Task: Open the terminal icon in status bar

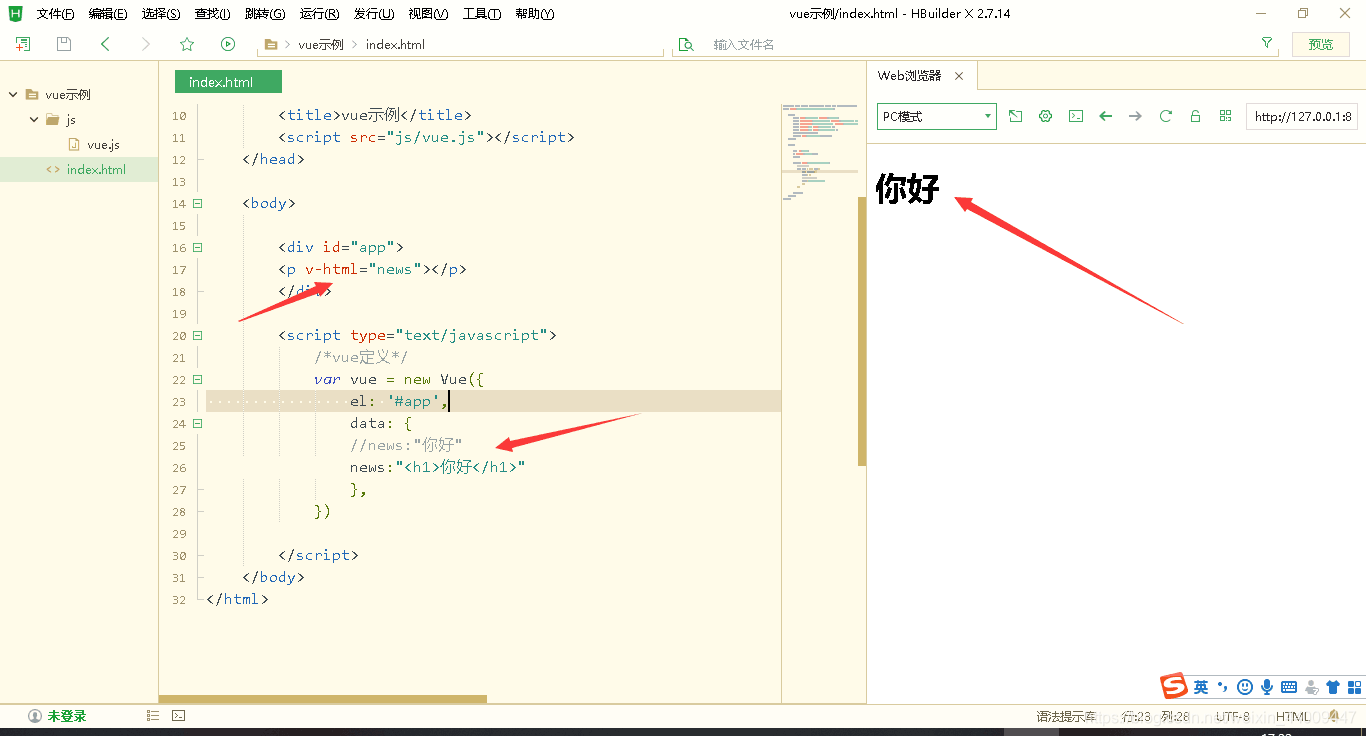Action: click(178, 716)
